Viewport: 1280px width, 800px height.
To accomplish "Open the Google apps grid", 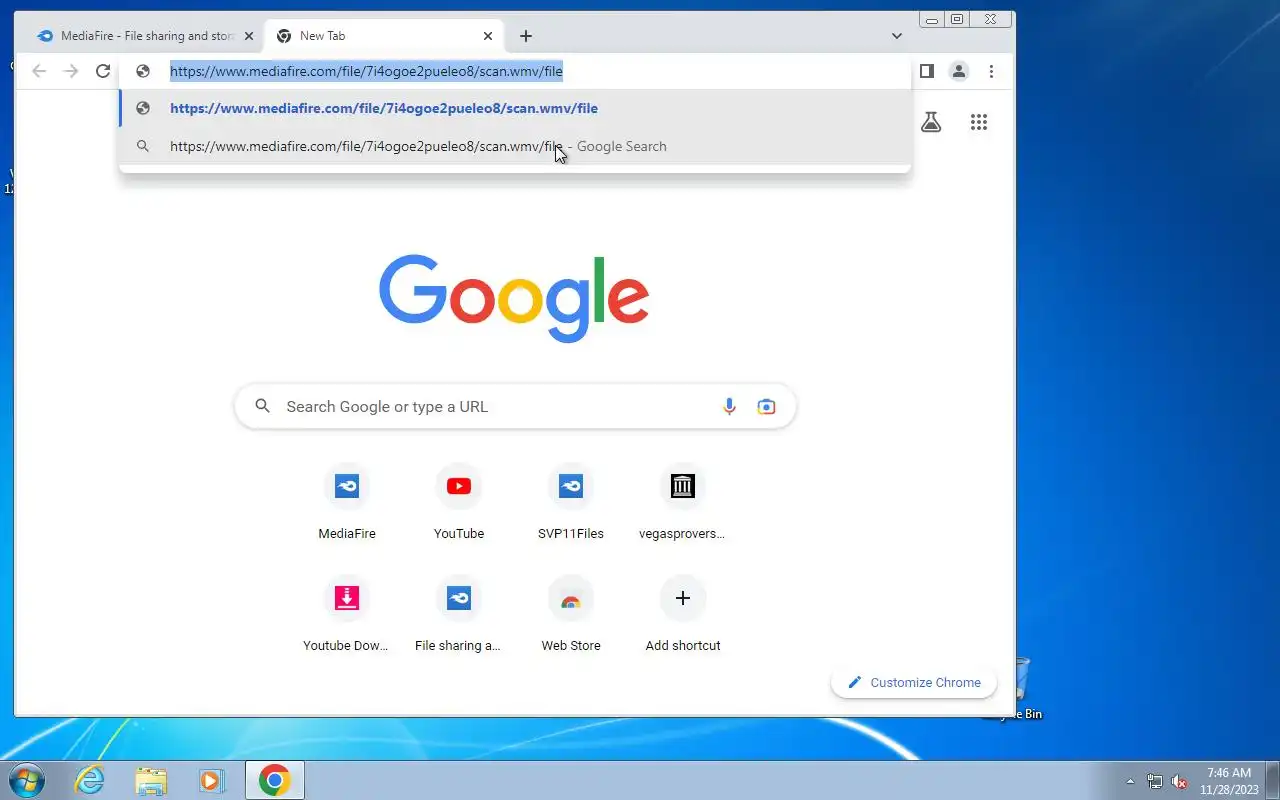I will pyautogui.click(x=979, y=122).
